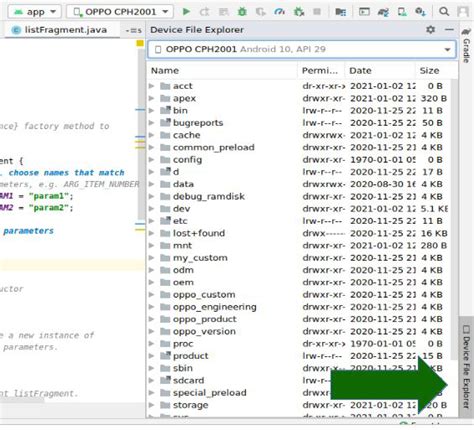Viewport: 474px width, 430px height.
Task: Select the sbin folder
Action: 298,368
